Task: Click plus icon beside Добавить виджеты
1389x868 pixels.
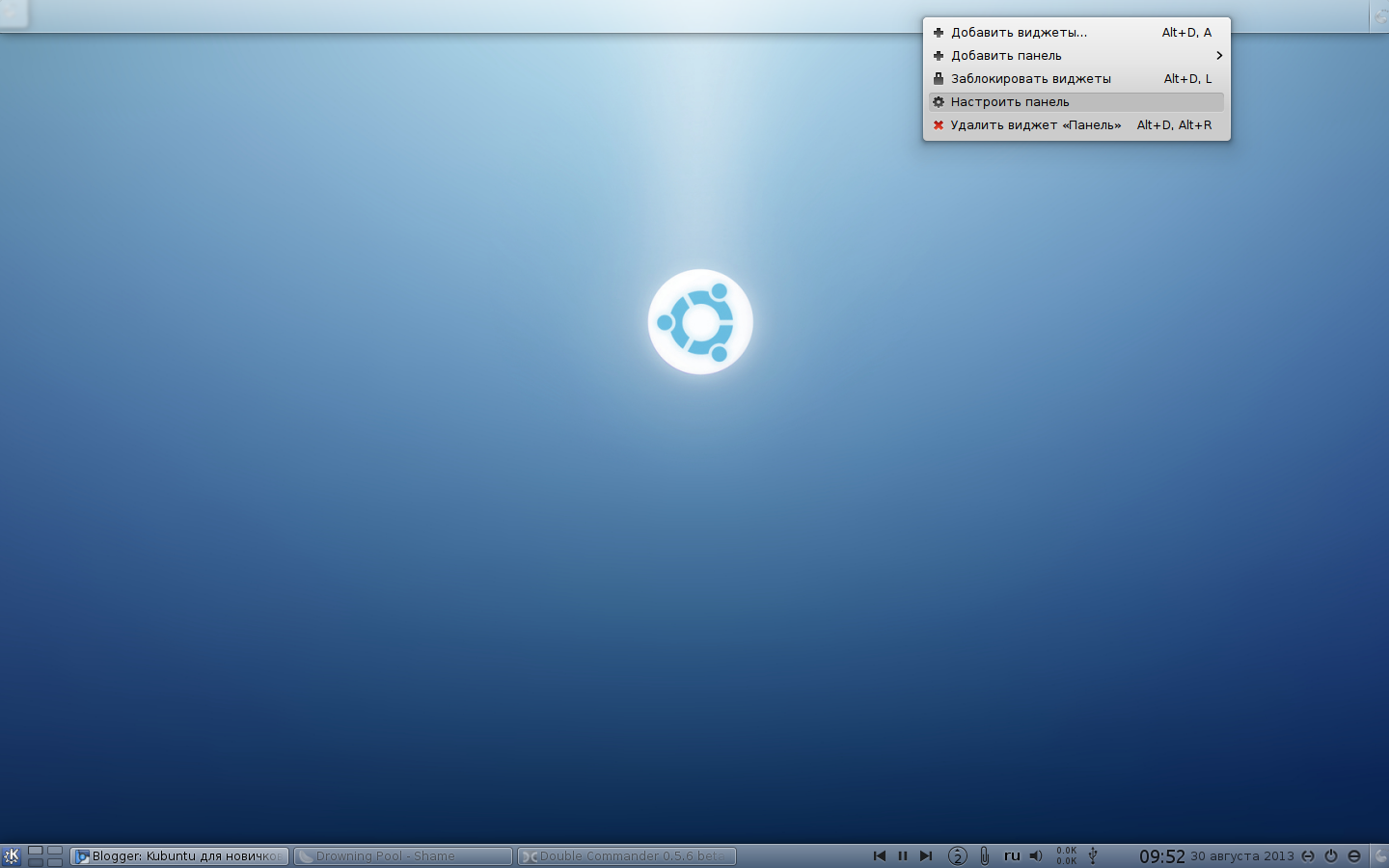Action: [939, 32]
